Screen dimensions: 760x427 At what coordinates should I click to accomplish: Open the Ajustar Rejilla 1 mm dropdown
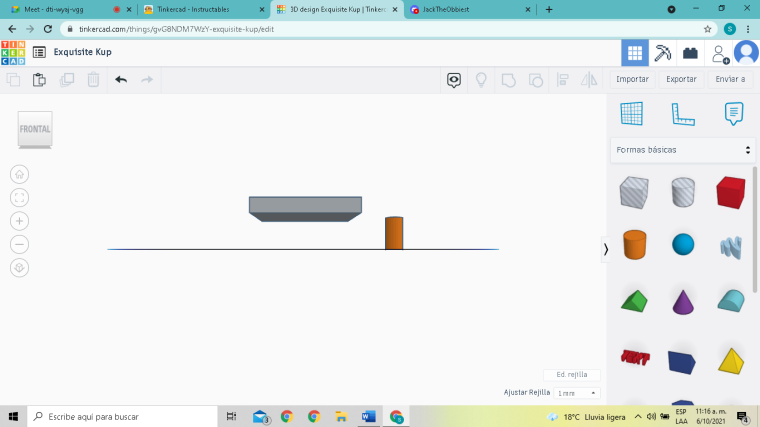577,393
